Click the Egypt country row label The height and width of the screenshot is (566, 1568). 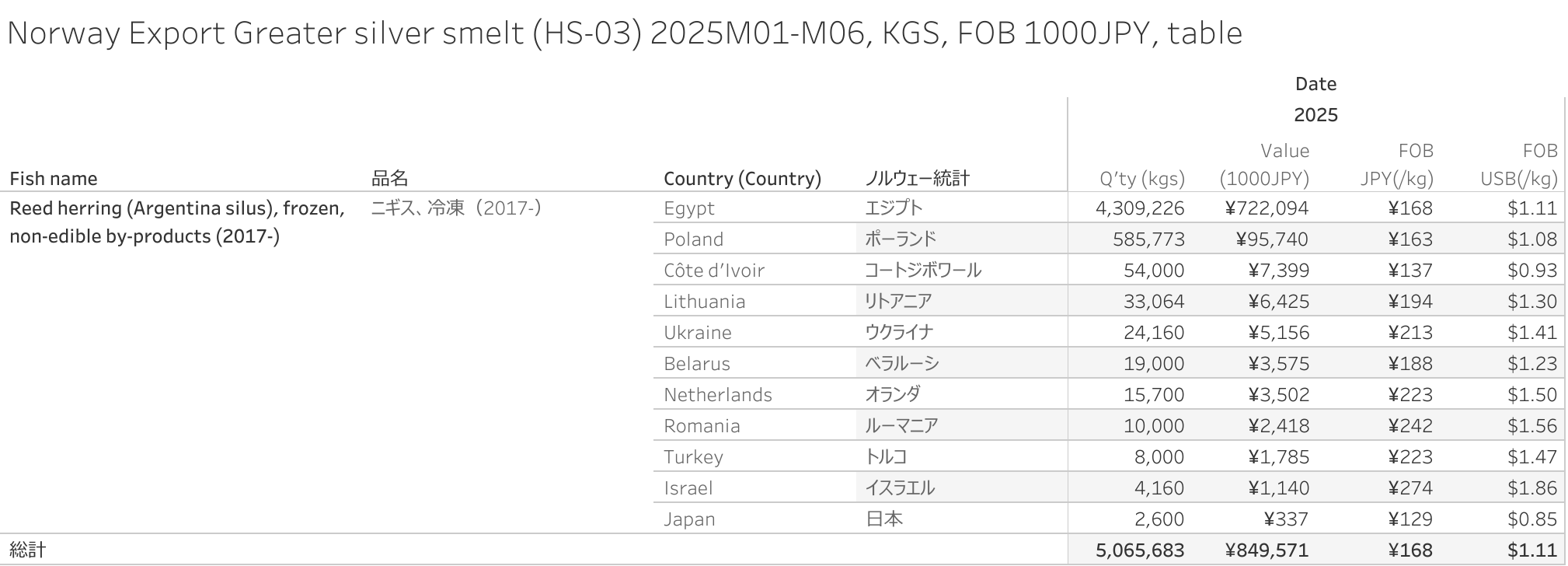(x=689, y=208)
